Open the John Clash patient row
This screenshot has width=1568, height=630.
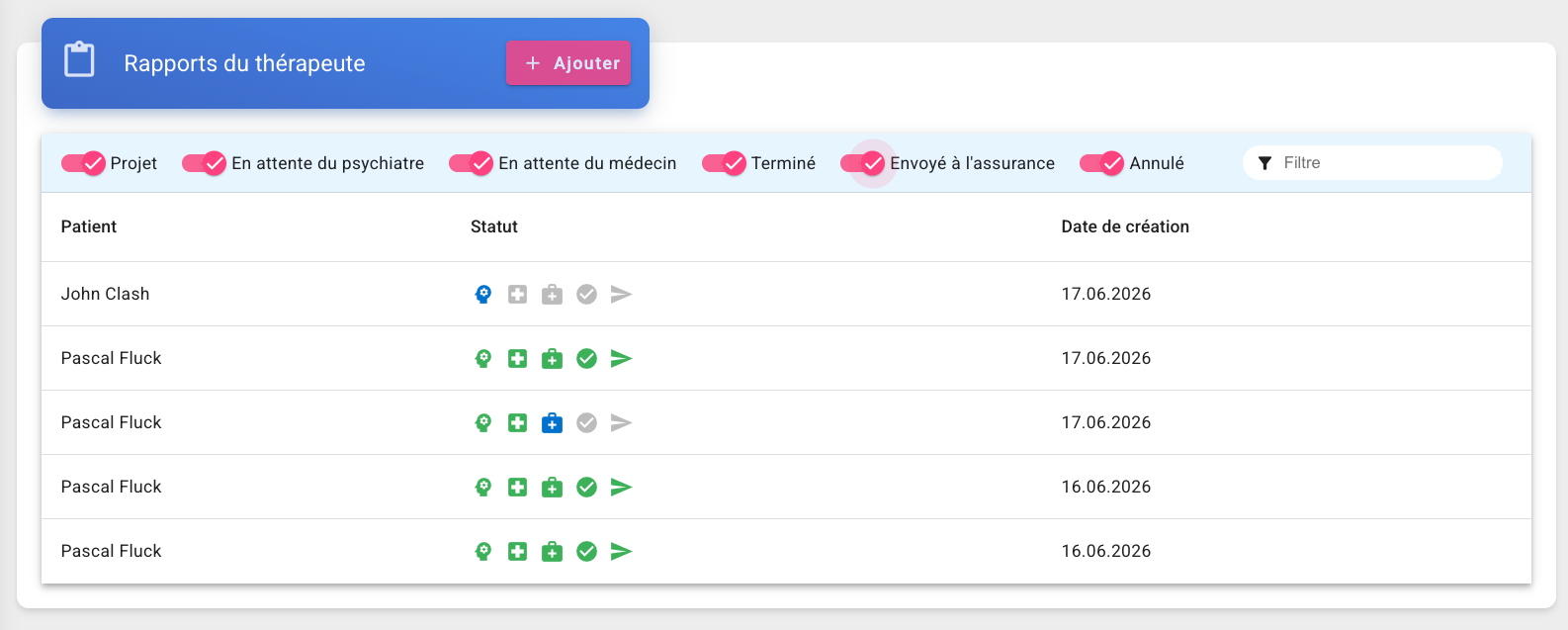pos(786,294)
